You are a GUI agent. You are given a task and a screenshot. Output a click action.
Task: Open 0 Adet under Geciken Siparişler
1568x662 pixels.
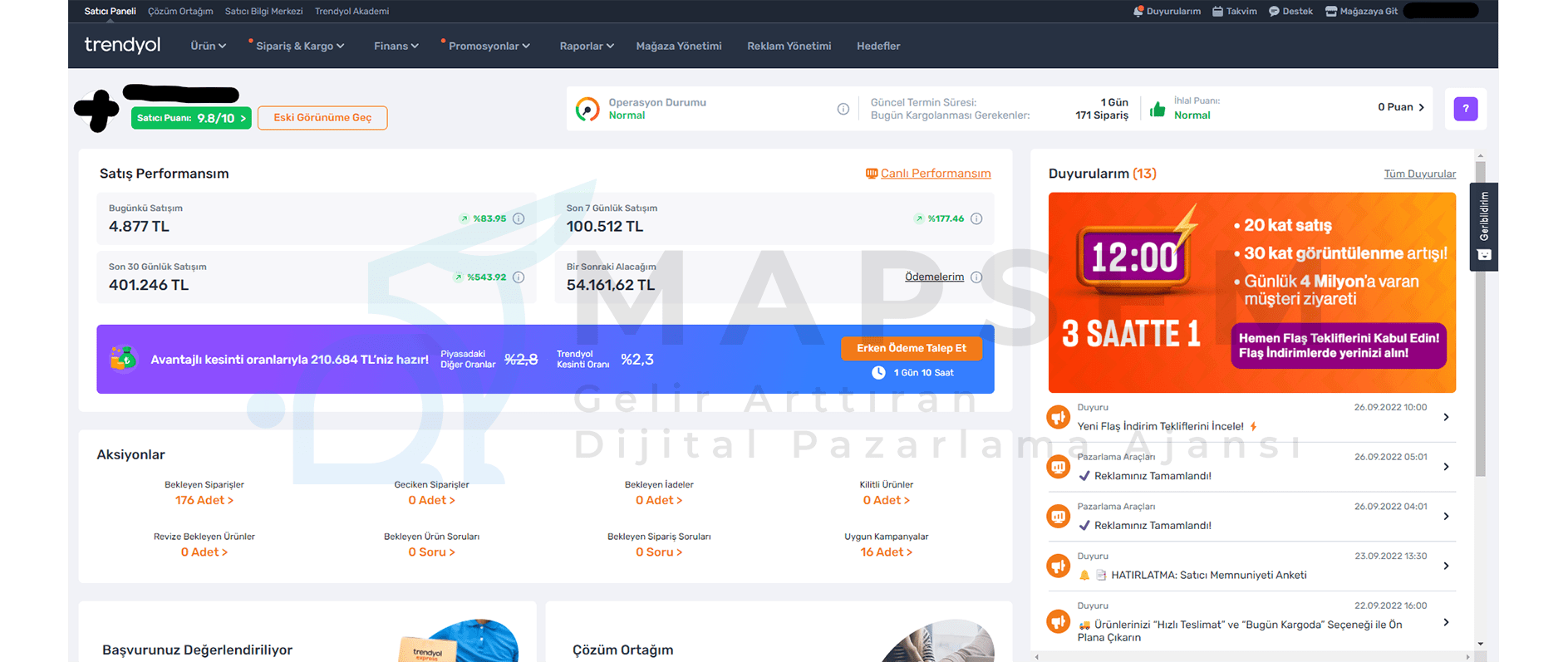431,500
